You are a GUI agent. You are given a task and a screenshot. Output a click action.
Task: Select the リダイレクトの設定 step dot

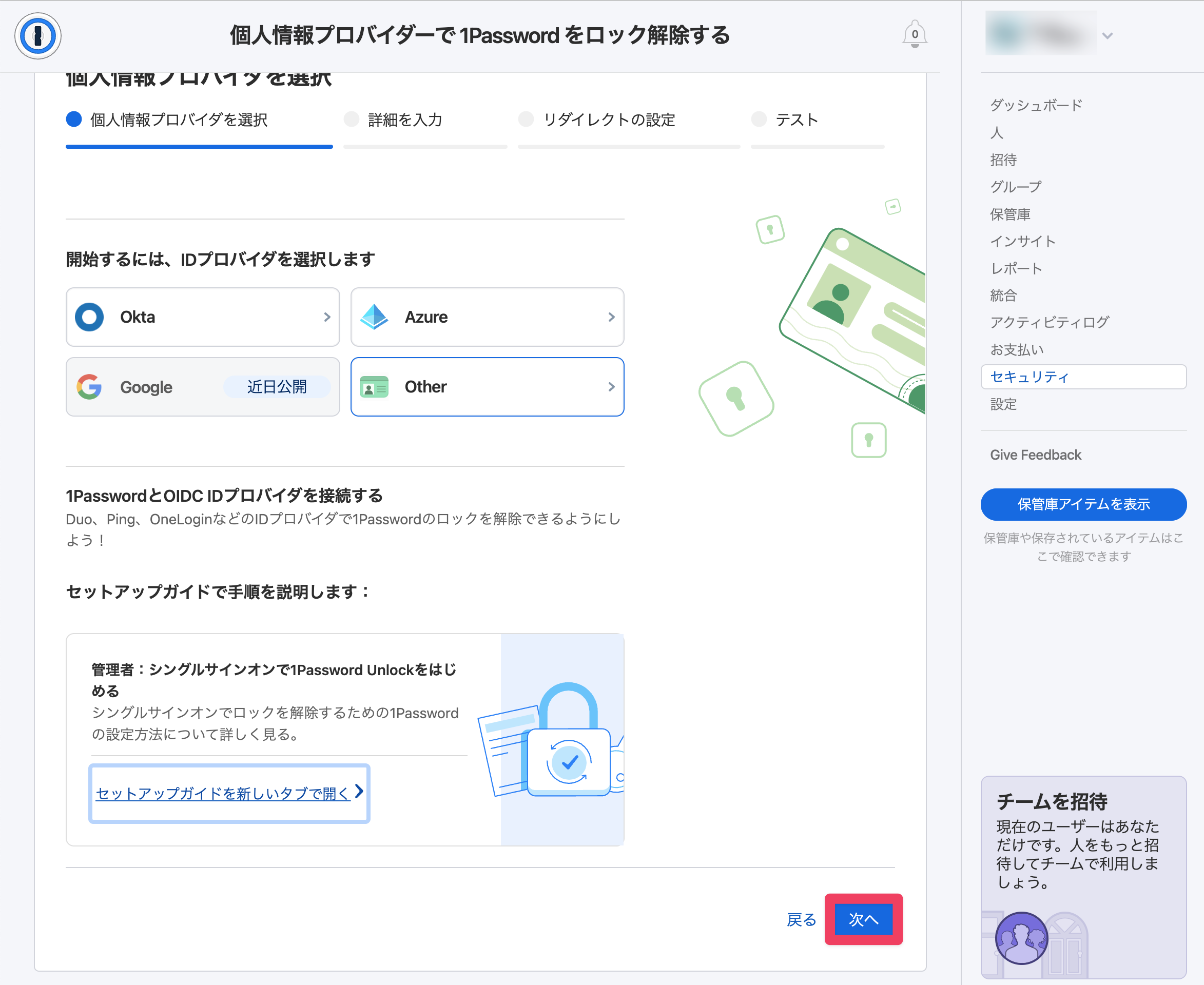(526, 119)
